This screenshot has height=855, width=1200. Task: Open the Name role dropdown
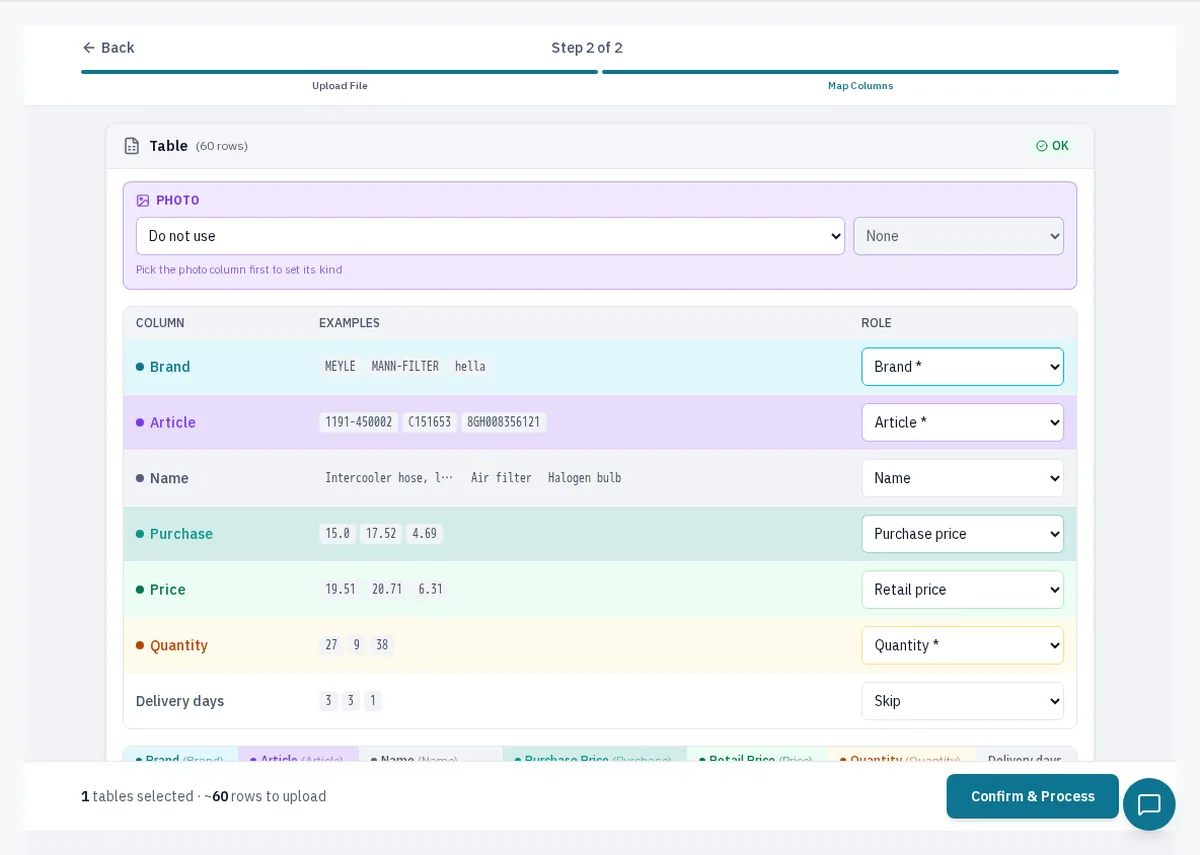962,478
